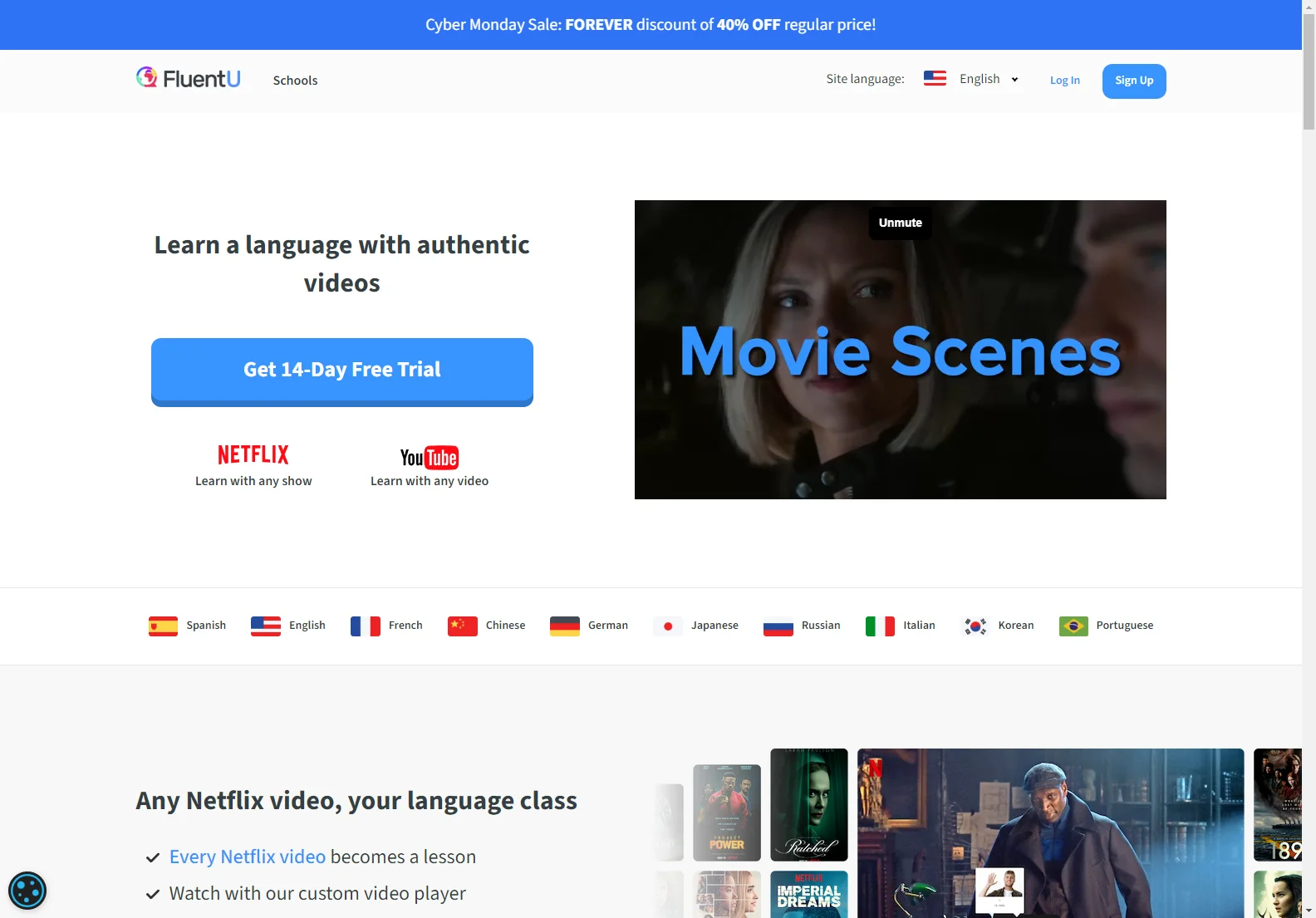The image size is (1316, 918).
Task: Click the FluentU logo
Action: (x=189, y=78)
